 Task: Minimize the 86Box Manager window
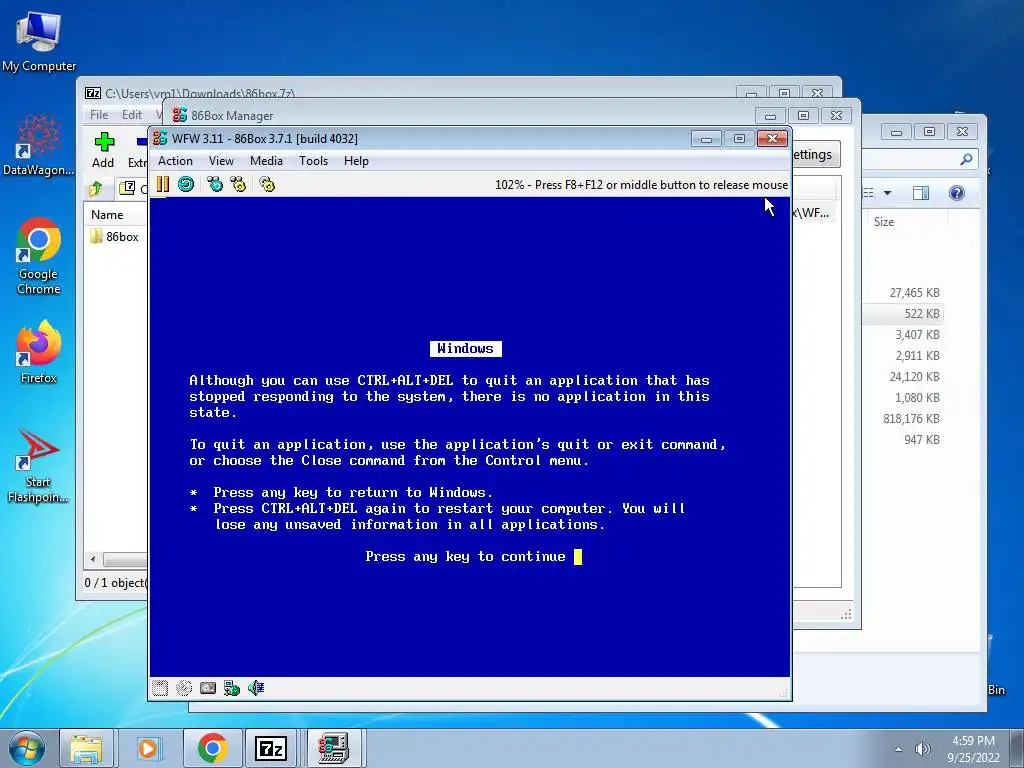[x=771, y=116]
